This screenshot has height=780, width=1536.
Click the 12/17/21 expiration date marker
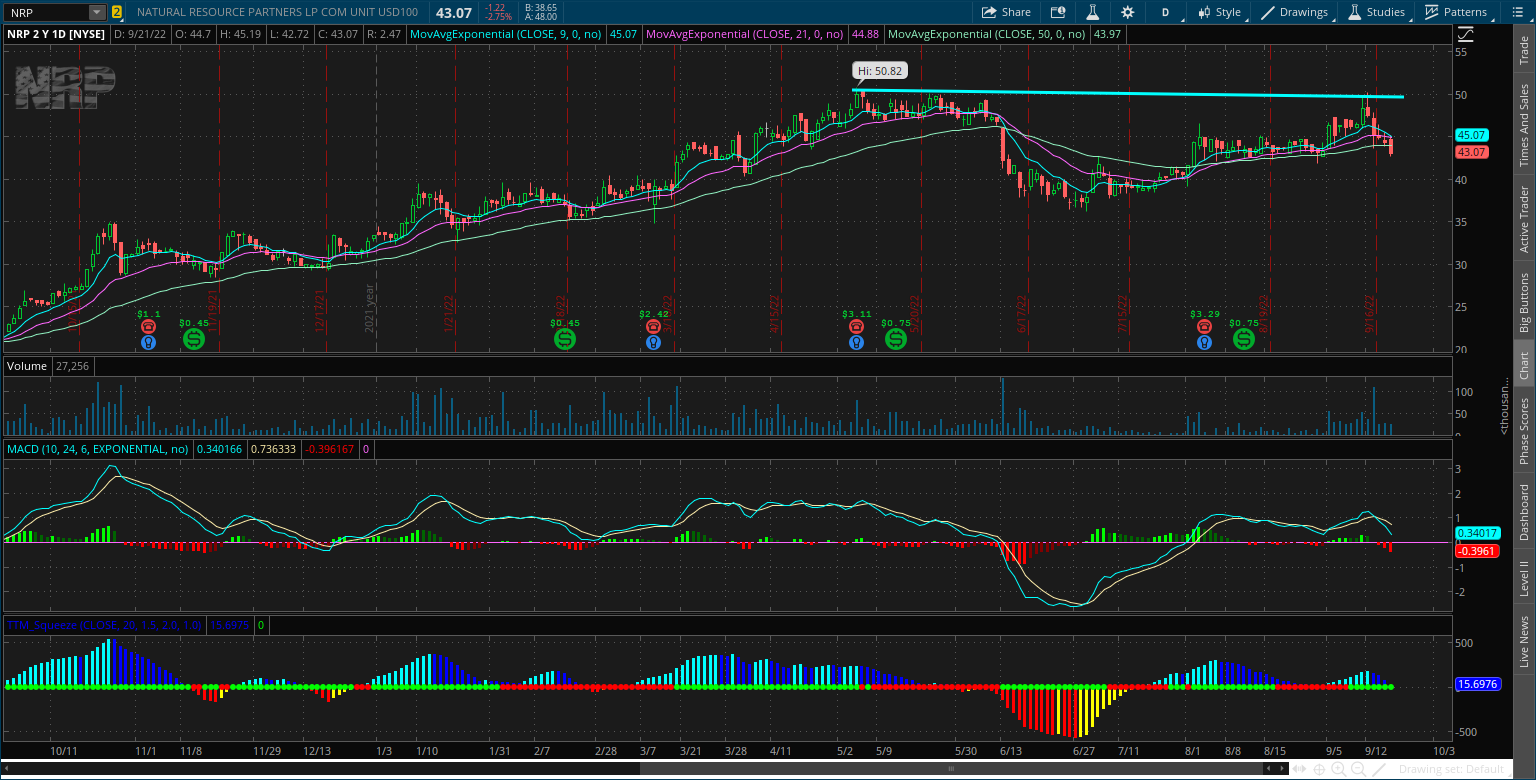[320, 311]
